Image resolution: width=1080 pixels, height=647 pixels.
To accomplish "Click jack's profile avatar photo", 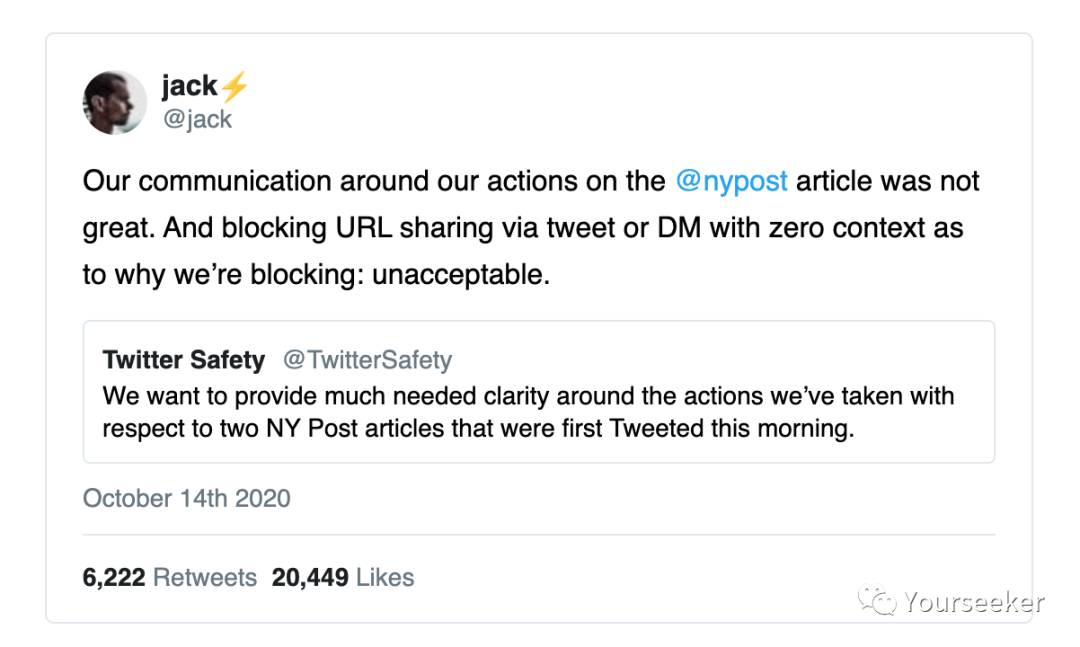I will (115, 103).
